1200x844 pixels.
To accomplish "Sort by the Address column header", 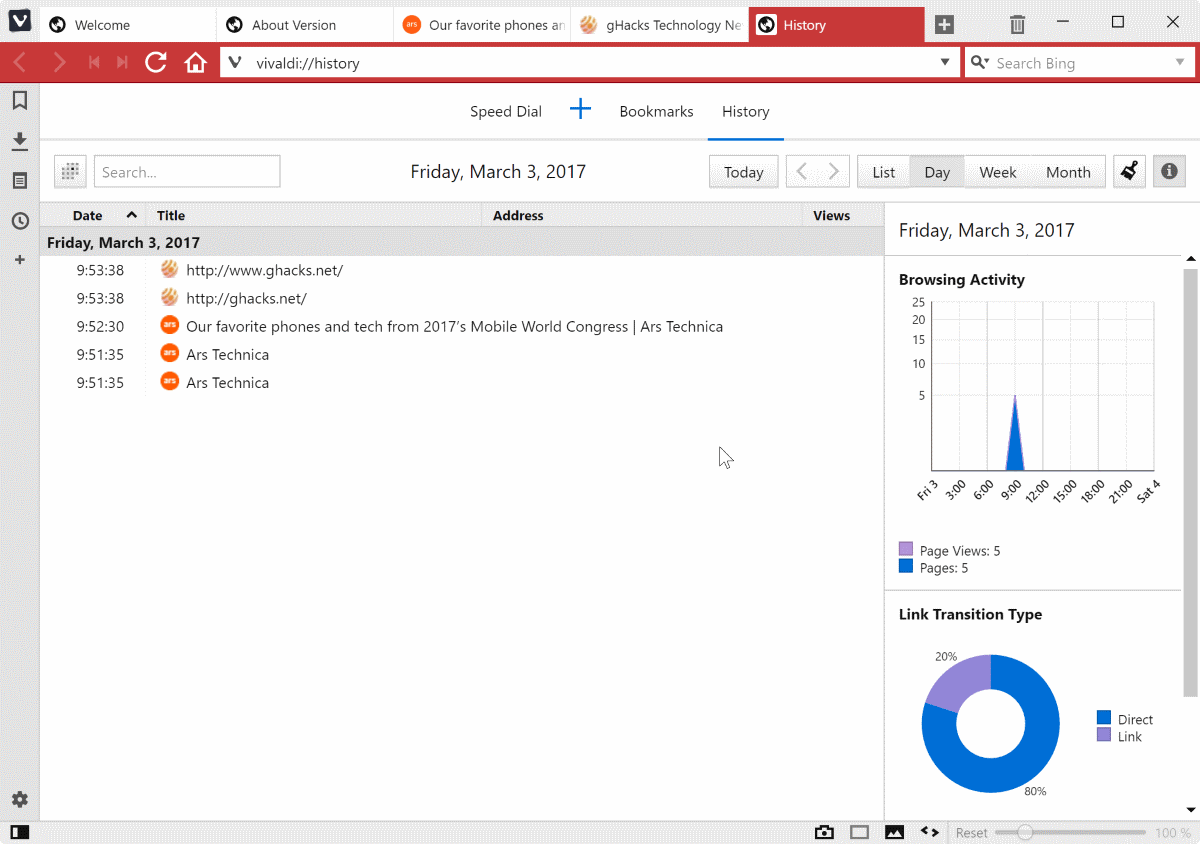I will [x=642, y=215].
